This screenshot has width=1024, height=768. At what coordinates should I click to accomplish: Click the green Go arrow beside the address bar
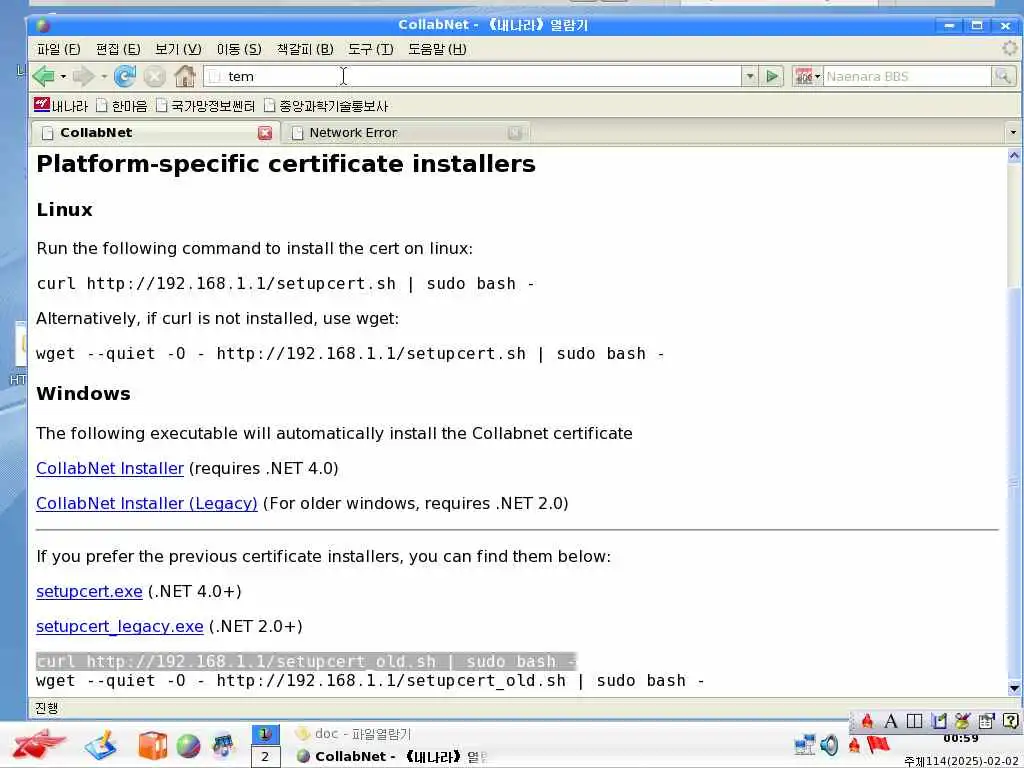(x=772, y=76)
